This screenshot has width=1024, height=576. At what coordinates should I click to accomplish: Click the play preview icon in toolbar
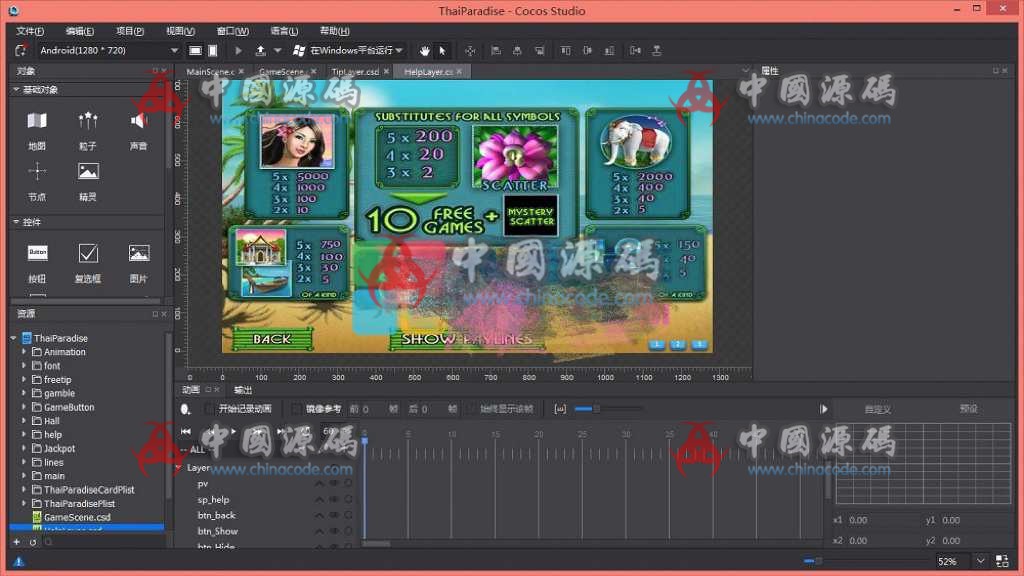[238, 50]
